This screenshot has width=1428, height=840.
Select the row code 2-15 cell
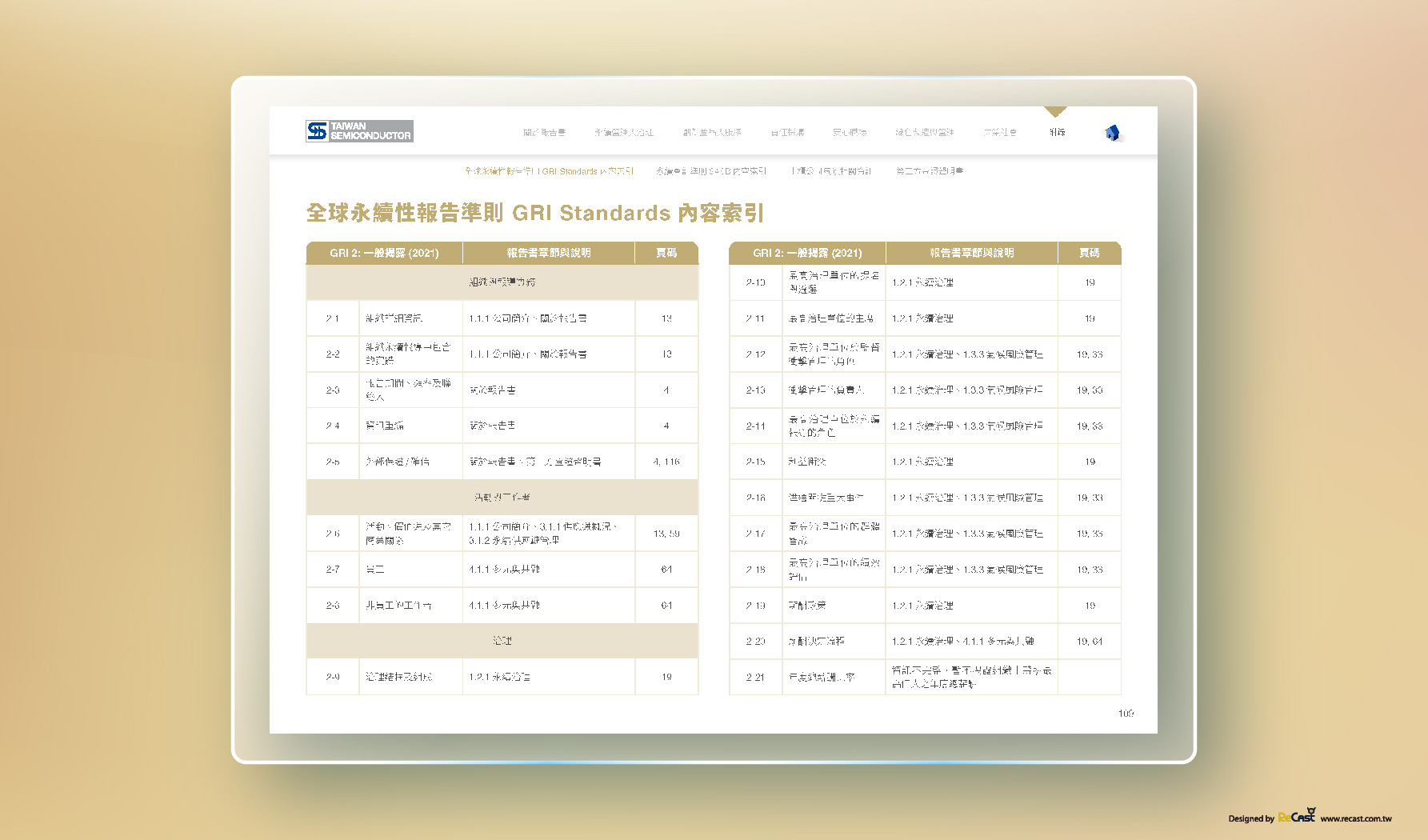755,462
